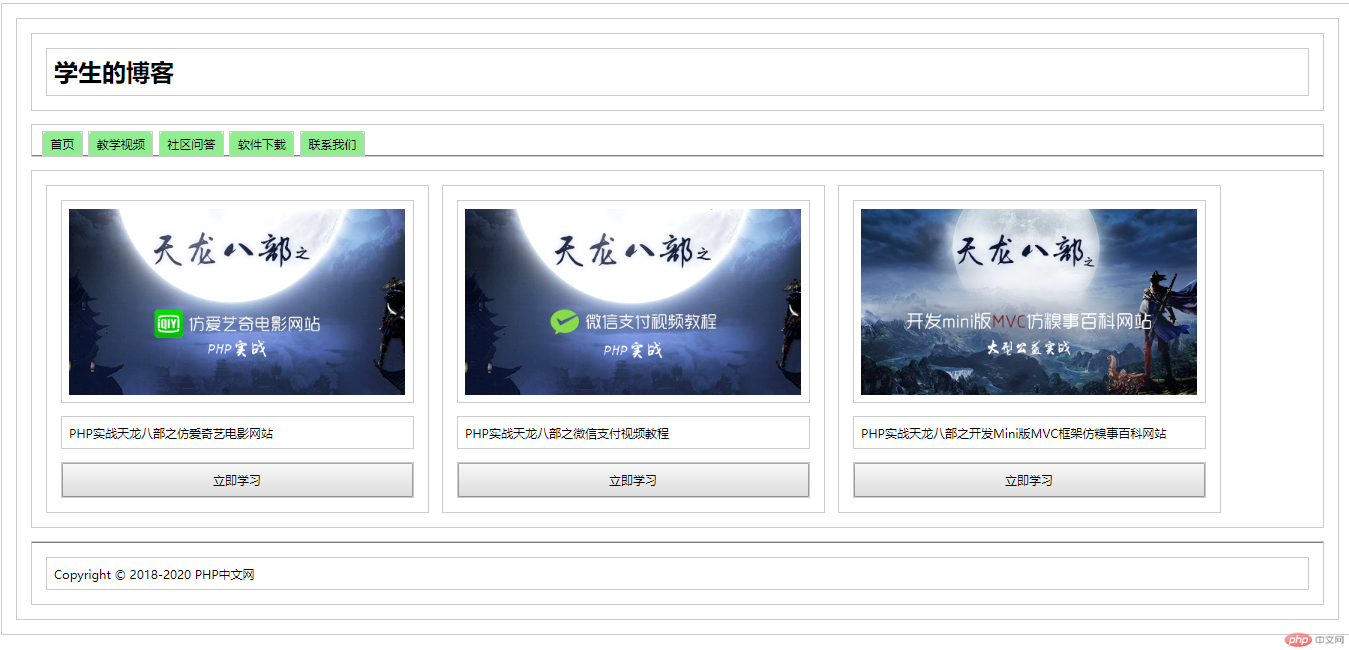Click the iQIYI logo icon in first thumbnail
The image size is (1349, 650).
pos(169,323)
